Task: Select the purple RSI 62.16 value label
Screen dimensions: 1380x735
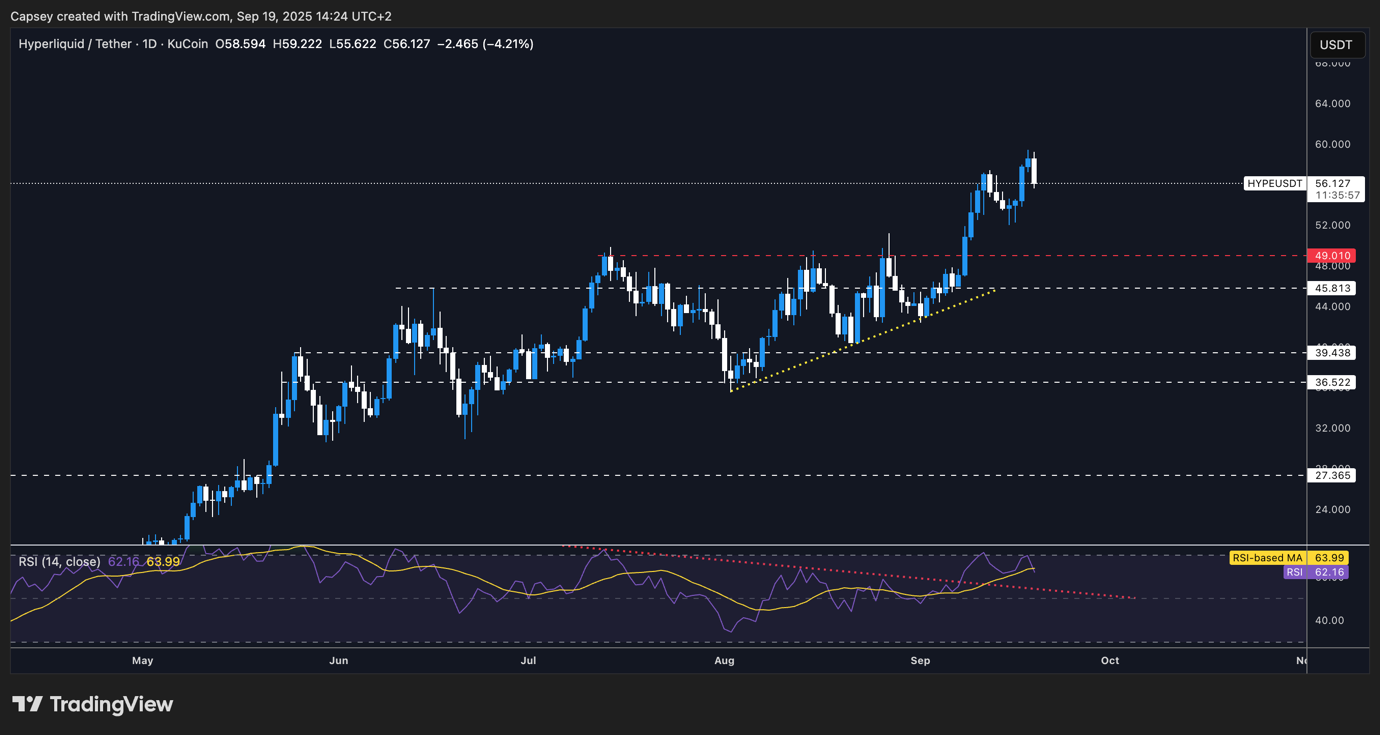Action: (x=1294, y=572)
